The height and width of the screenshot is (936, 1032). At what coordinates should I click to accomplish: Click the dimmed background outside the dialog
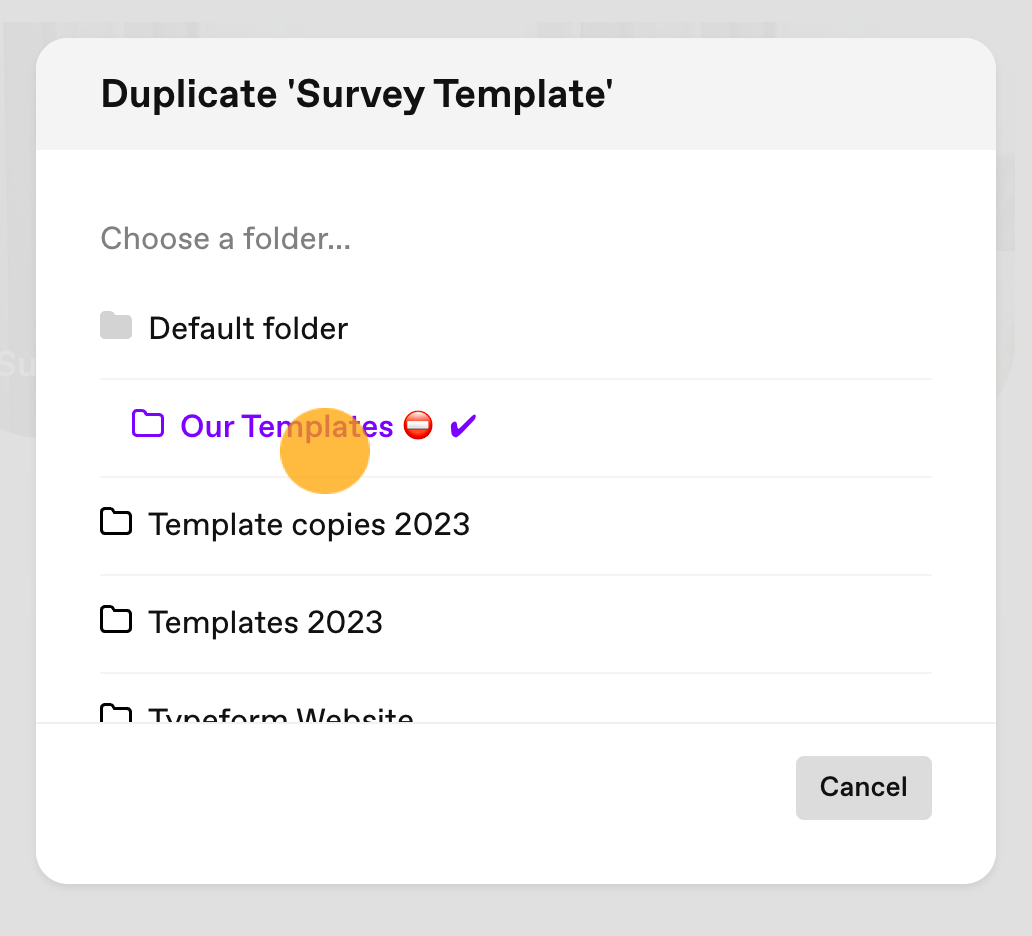tap(516, 912)
